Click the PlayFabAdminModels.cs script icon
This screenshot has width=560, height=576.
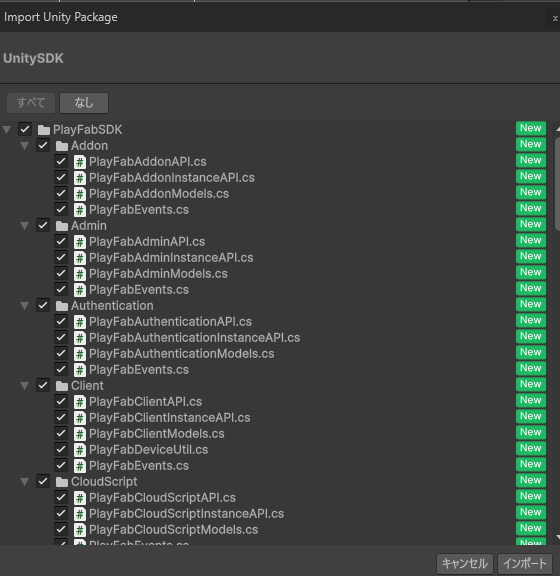point(80,274)
